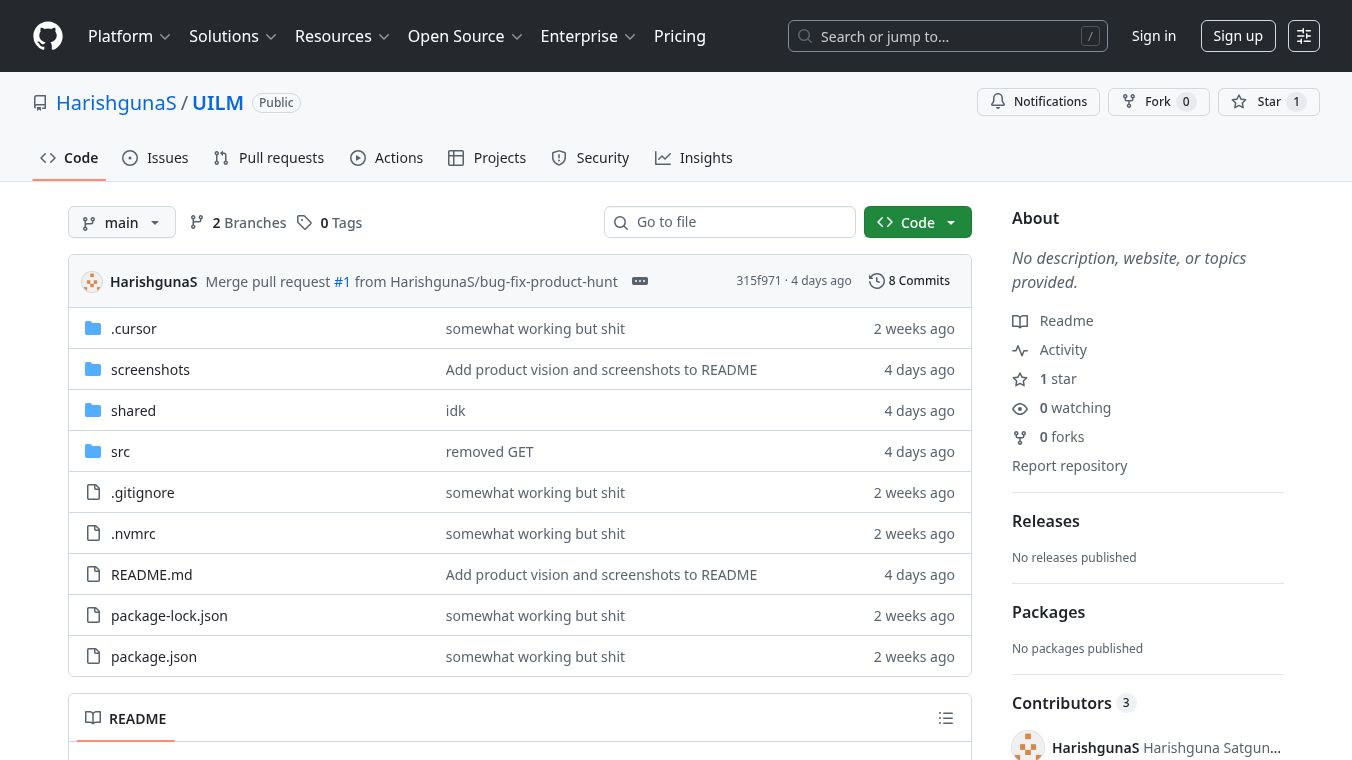Image resolution: width=1352 pixels, height=760 pixels.
Task: Open the 8 Commits history
Action: 909,281
